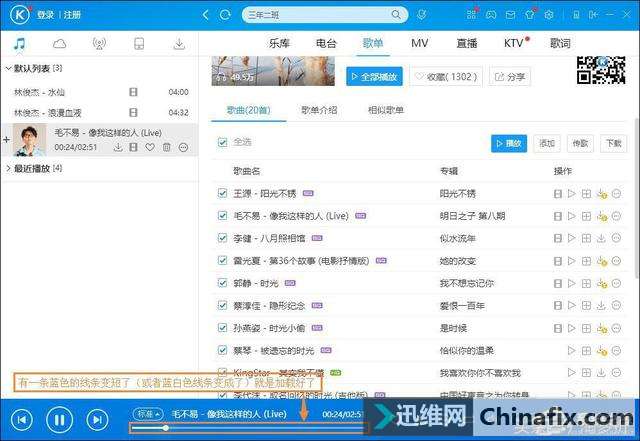Open the mobile device sidebar icon

click(x=139, y=43)
